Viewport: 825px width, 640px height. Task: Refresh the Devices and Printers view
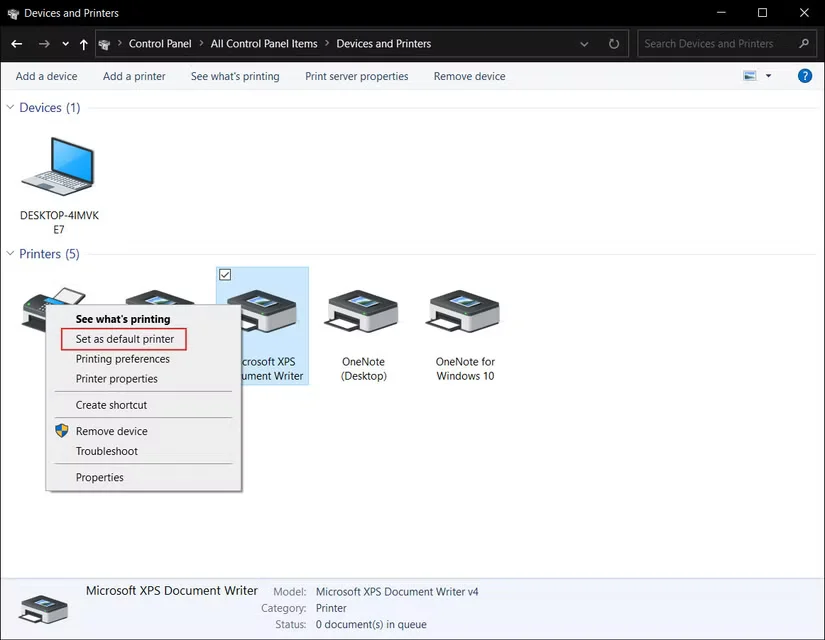614,44
